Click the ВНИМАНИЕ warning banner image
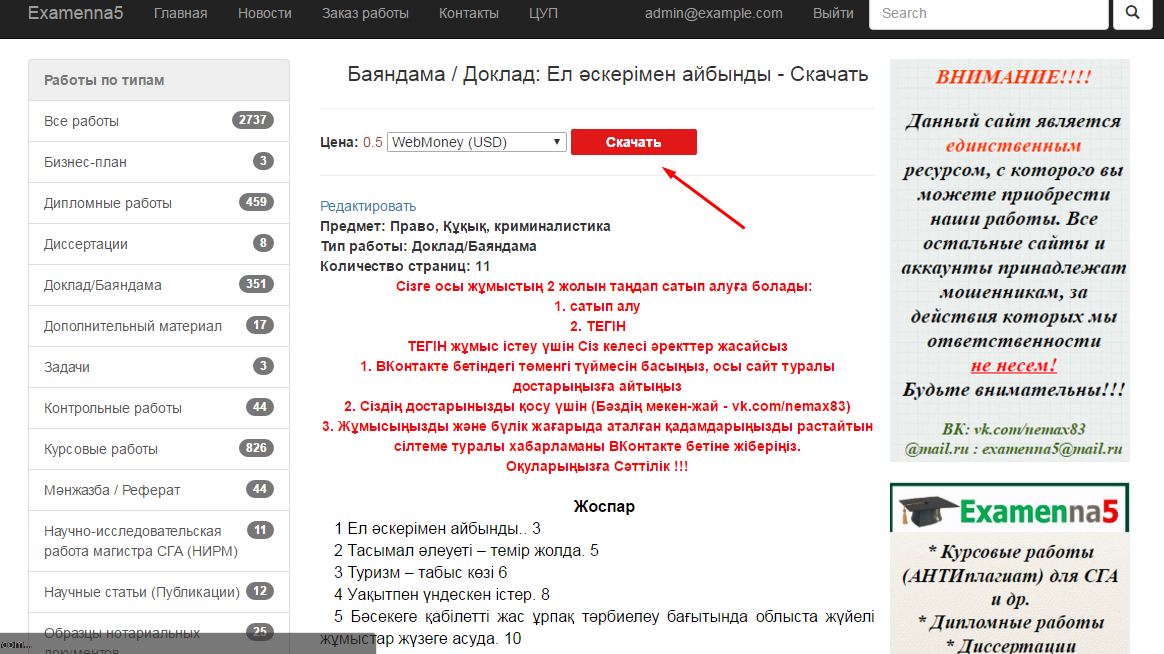 coord(1009,260)
